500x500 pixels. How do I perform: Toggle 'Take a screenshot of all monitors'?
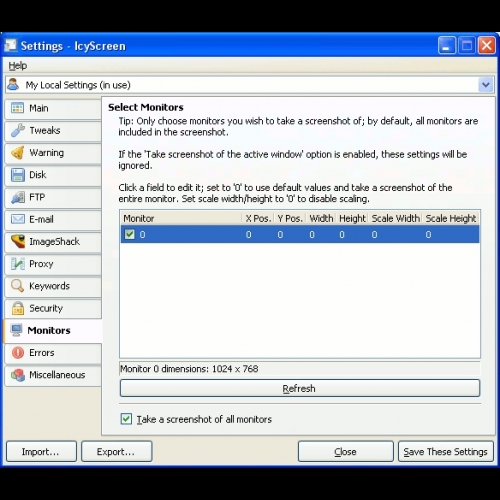point(126,419)
